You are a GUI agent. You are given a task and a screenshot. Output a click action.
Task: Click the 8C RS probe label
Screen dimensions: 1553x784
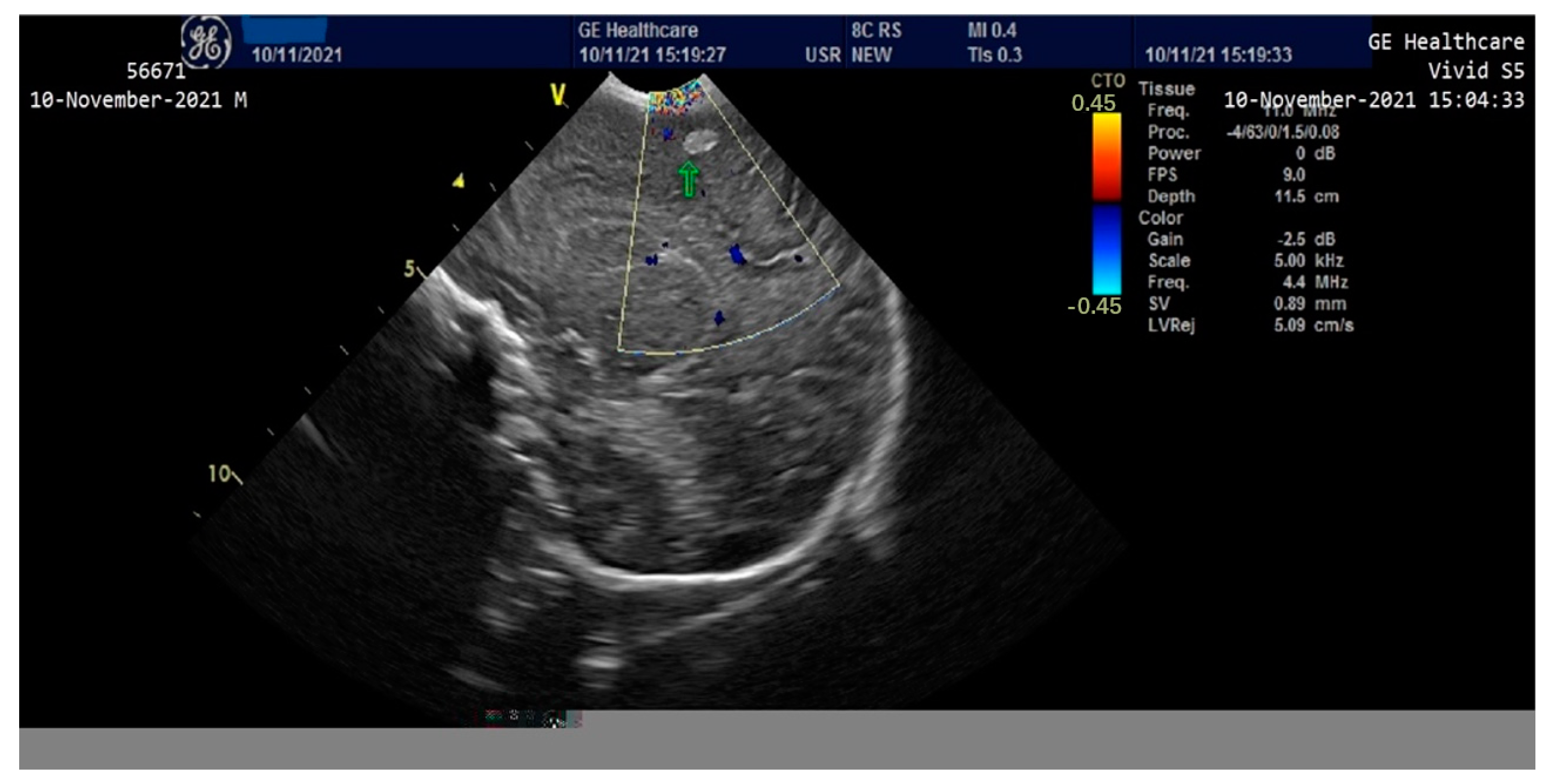tap(876, 30)
